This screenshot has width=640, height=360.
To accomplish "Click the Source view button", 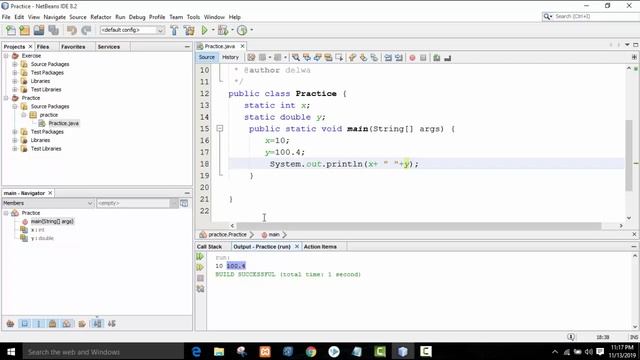I will click(207, 58).
